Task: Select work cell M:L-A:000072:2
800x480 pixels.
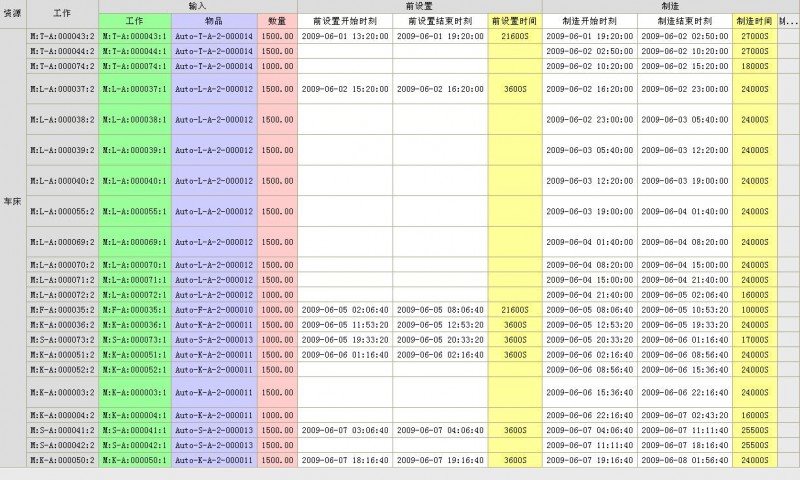Action: (x=62, y=295)
